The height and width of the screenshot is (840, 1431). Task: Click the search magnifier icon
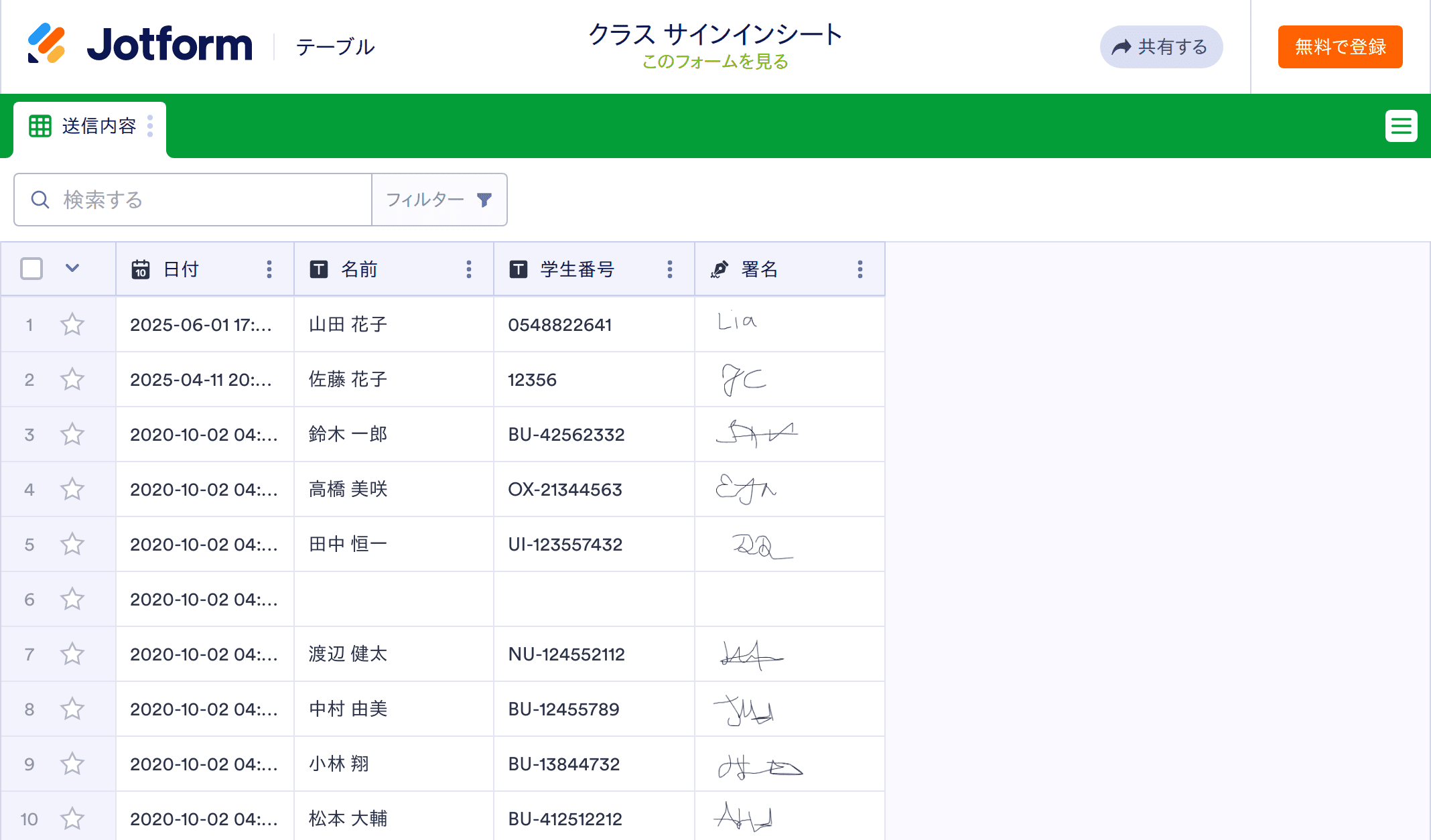(40, 200)
